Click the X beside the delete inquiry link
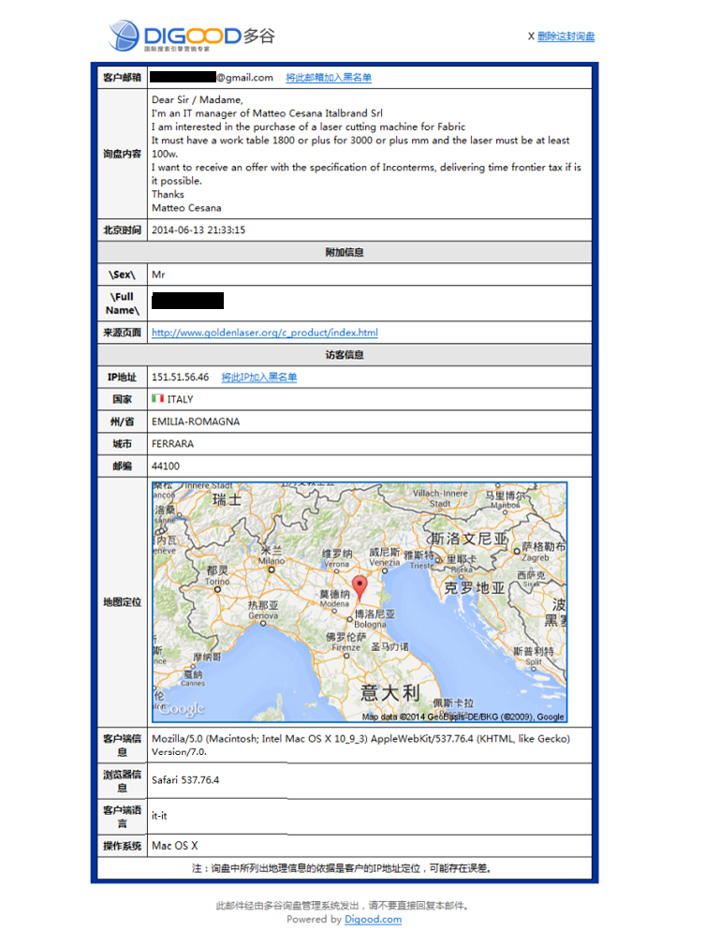Viewport: 720px width, 932px height. tap(531, 37)
